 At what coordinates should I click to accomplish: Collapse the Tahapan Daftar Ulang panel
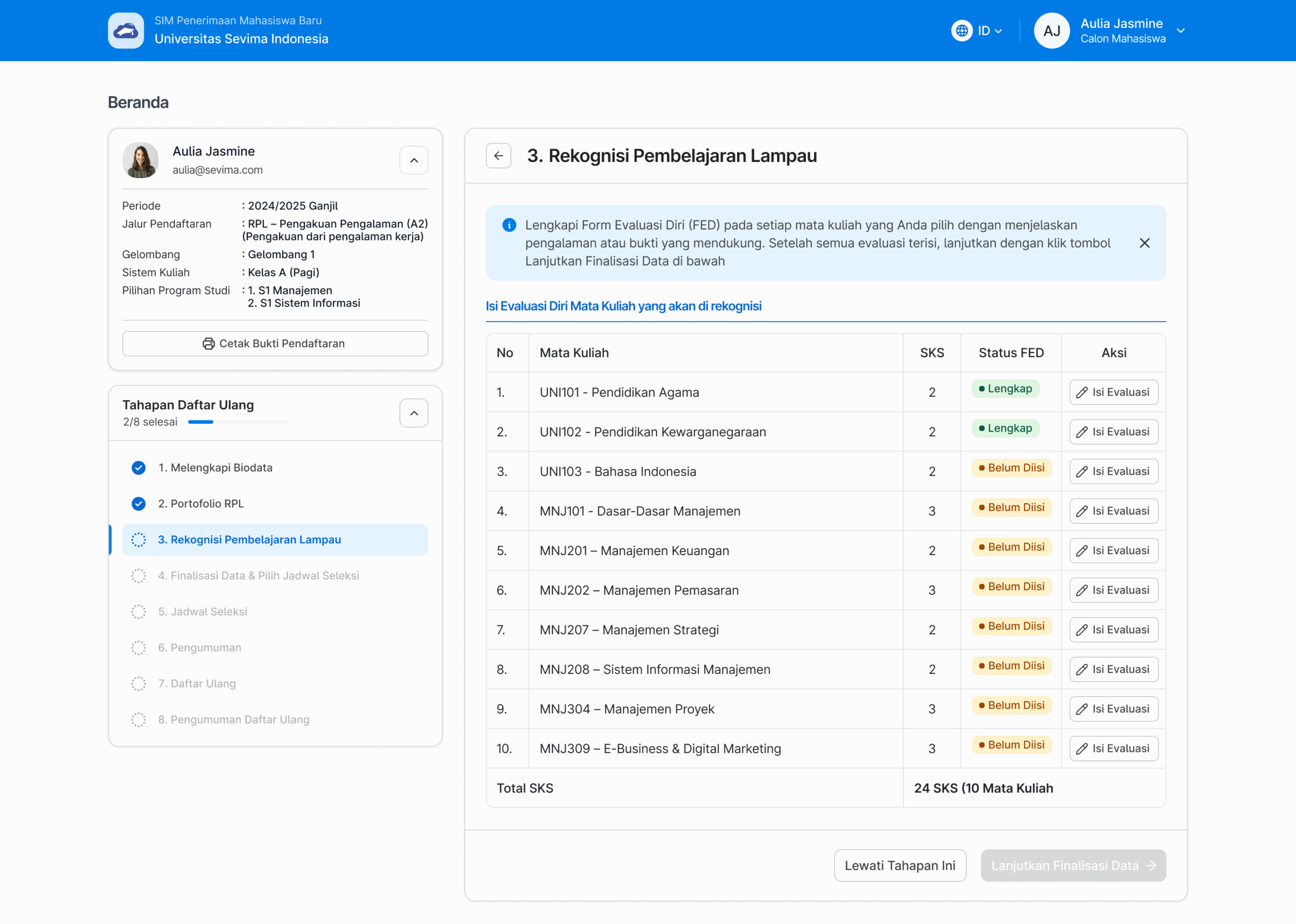tap(414, 413)
